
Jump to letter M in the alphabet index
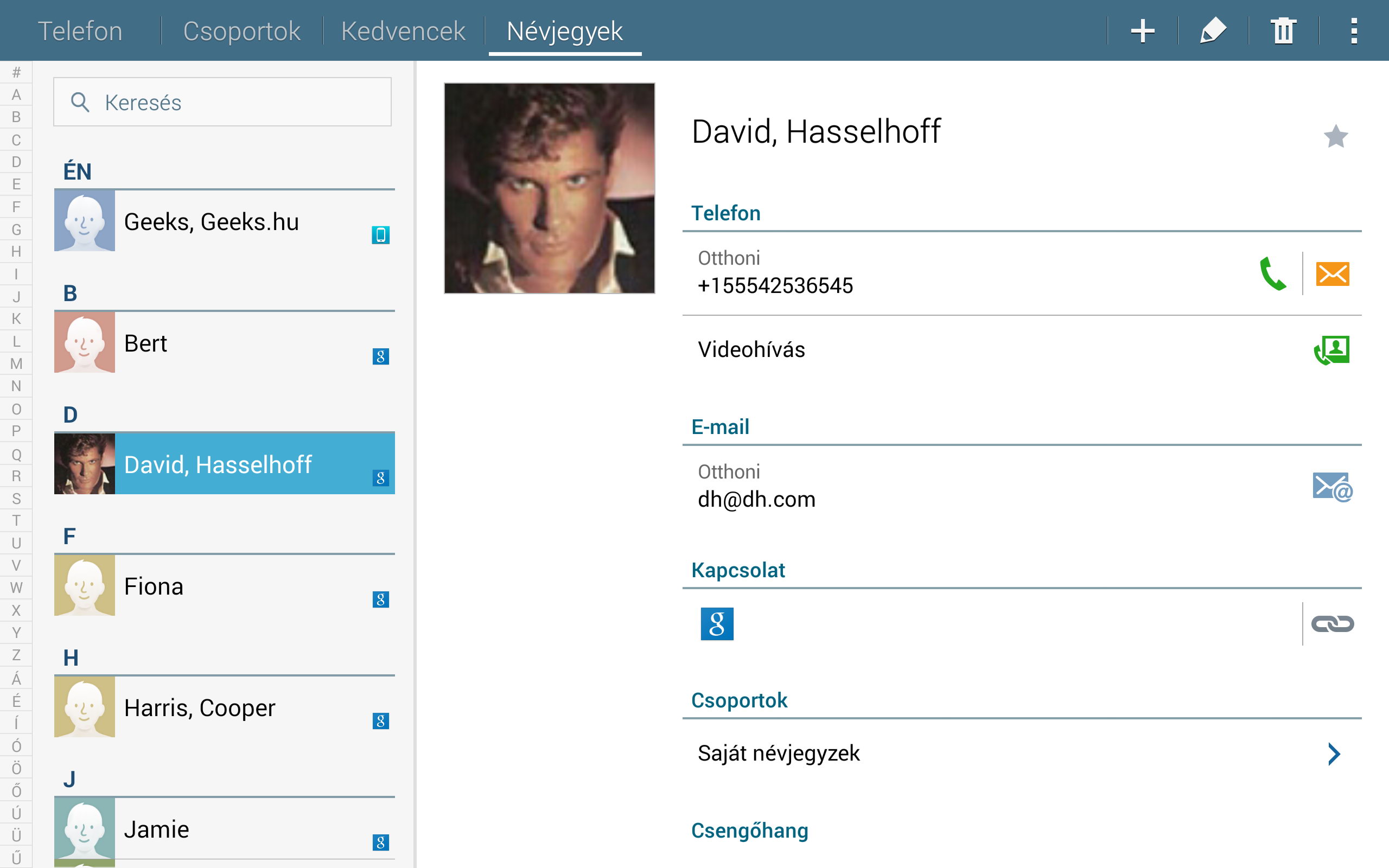(16, 363)
